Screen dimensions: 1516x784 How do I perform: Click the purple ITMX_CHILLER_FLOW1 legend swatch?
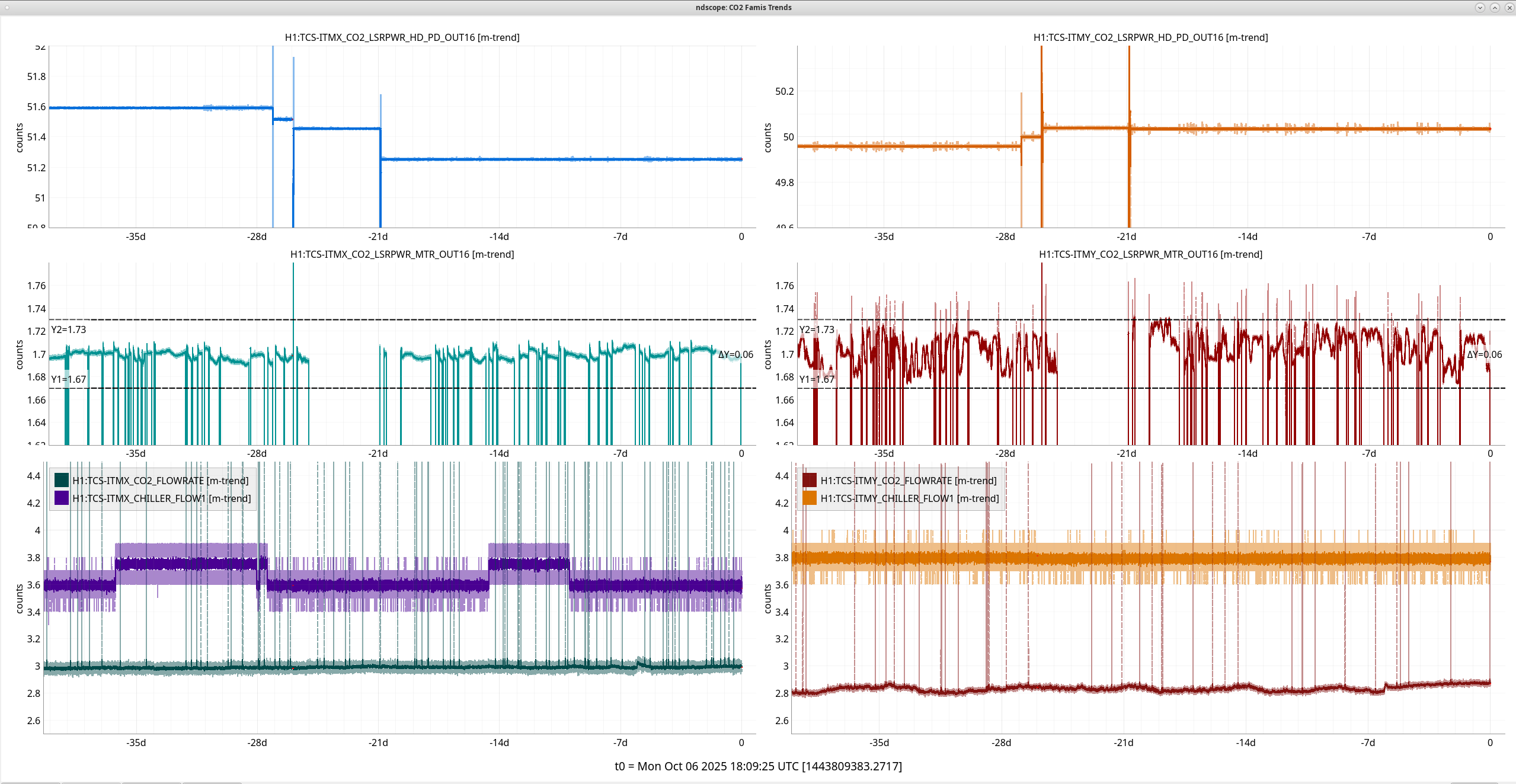click(x=62, y=498)
